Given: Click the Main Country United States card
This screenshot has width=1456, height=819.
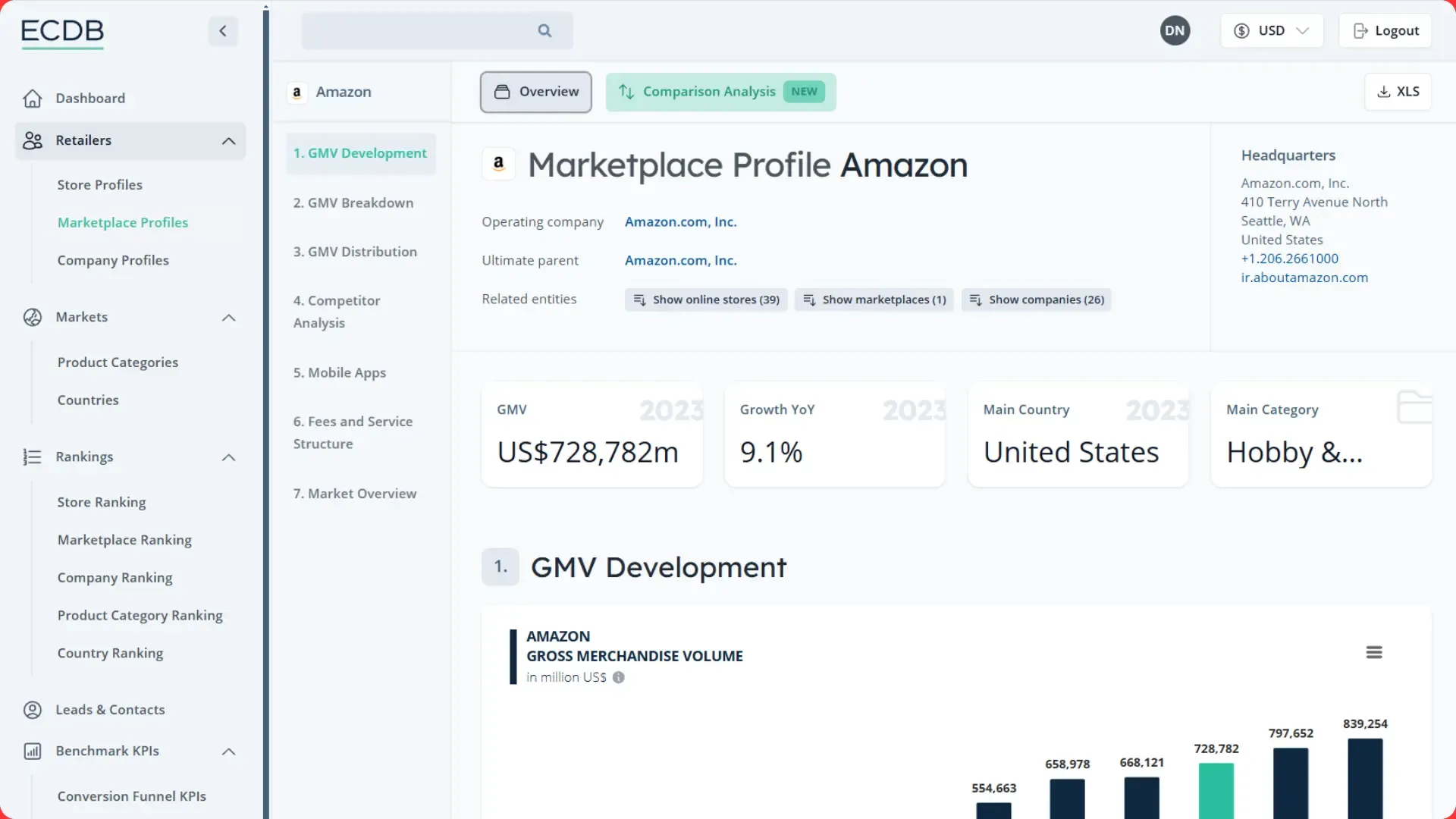Looking at the screenshot, I should (x=1078, y=435).
